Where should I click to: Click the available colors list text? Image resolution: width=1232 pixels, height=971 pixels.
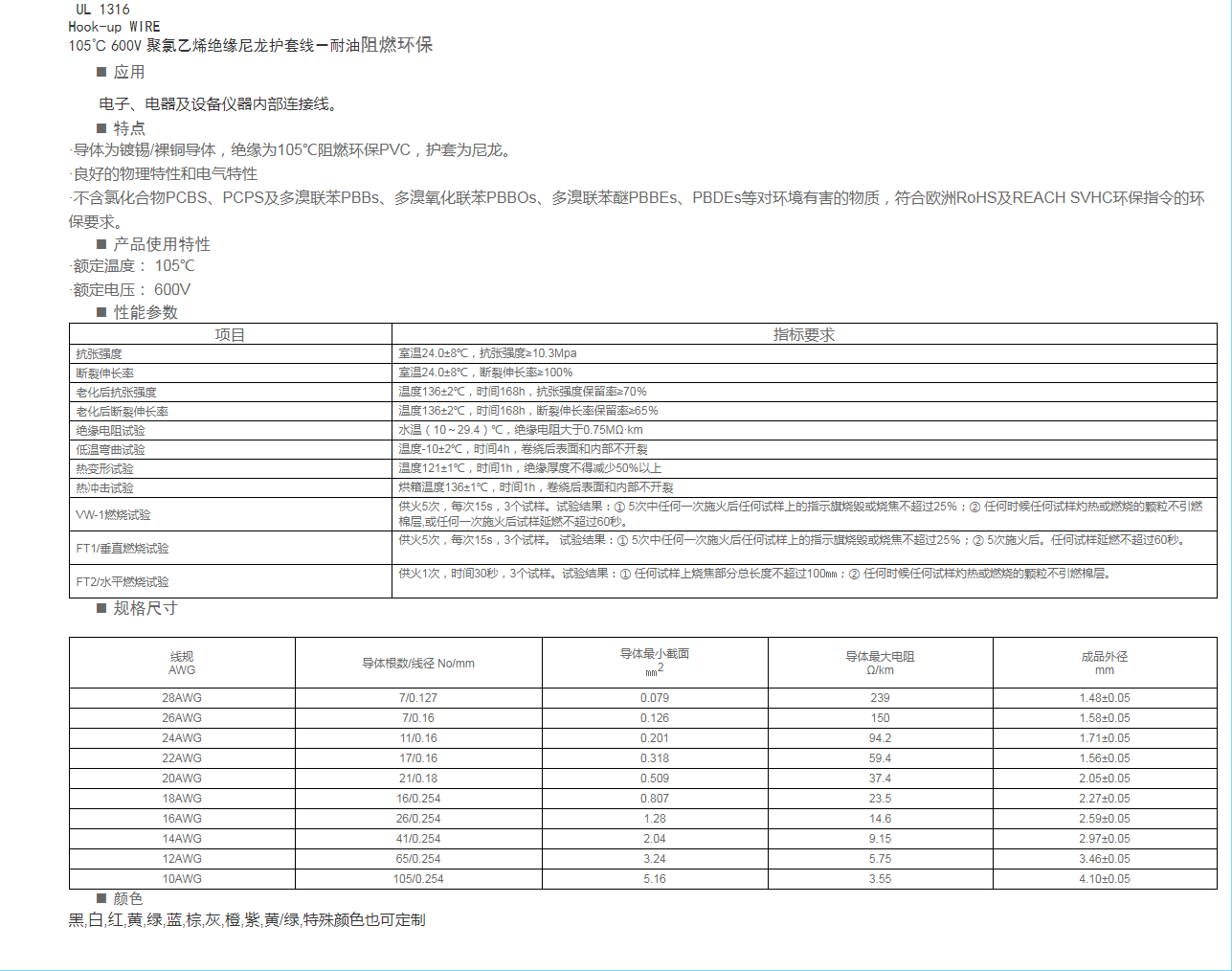pos(247,920)
